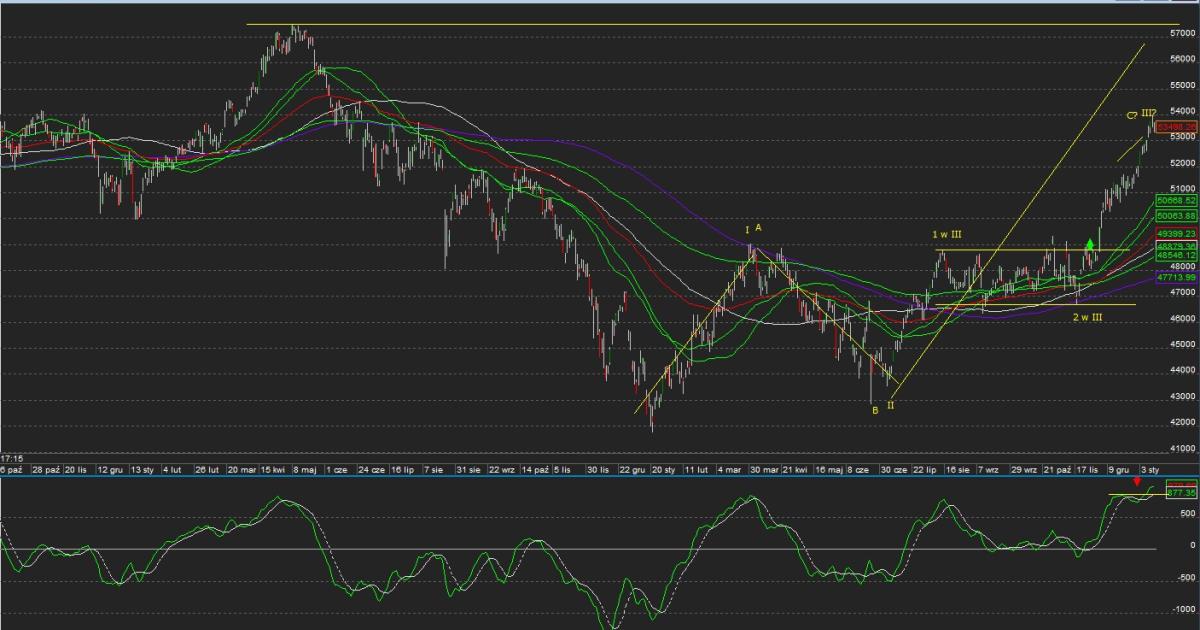Select the 57000 price axis level
This screenshot has height=630, width=1200.
click(1182, 33)
